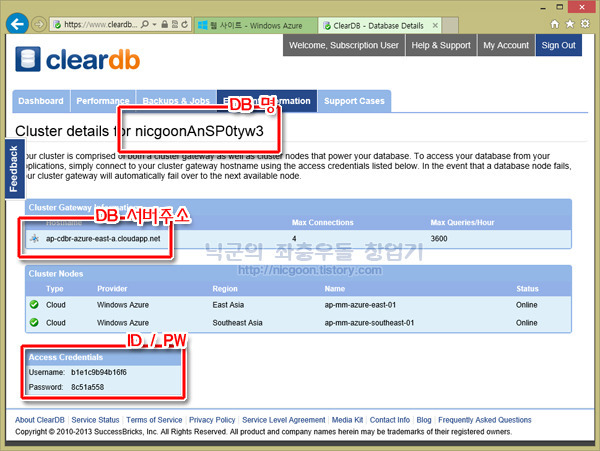
Task: Click node name ap-mm-azure-southeast-01
Action: point(369,323)
